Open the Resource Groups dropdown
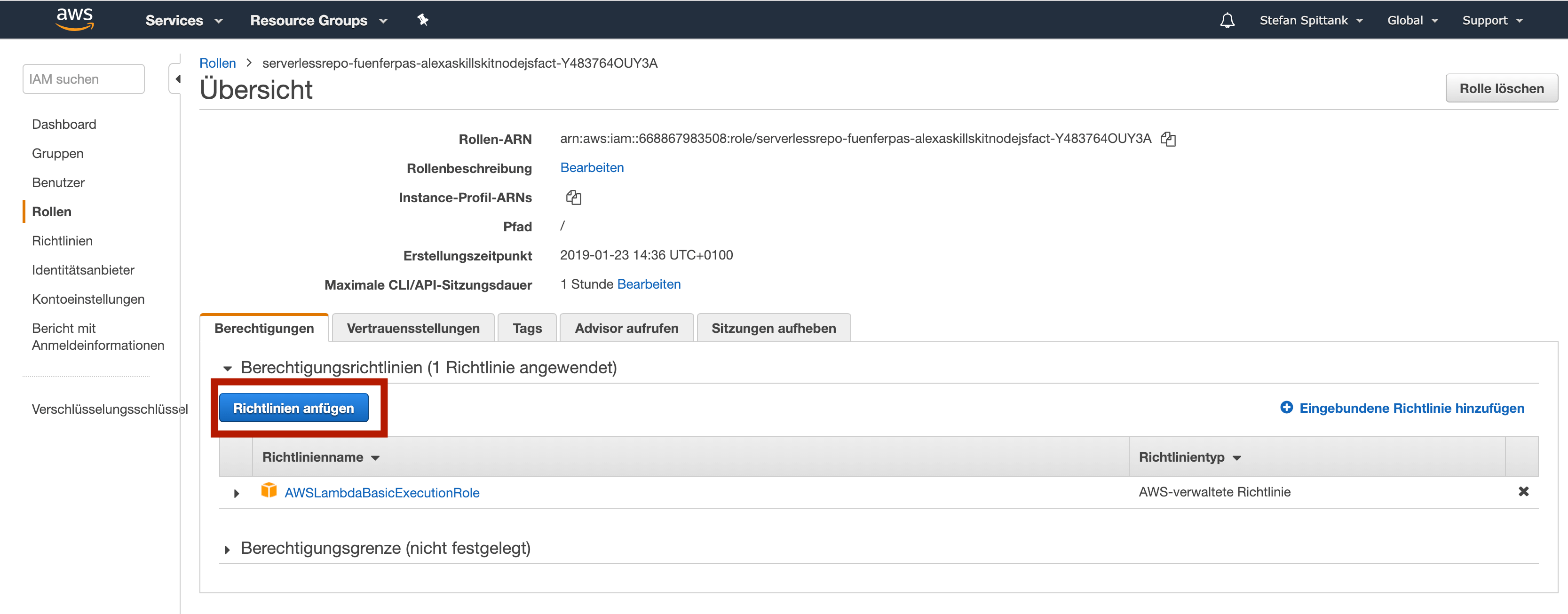Viewport: 1568px width, 614px height. pos(318,20)
